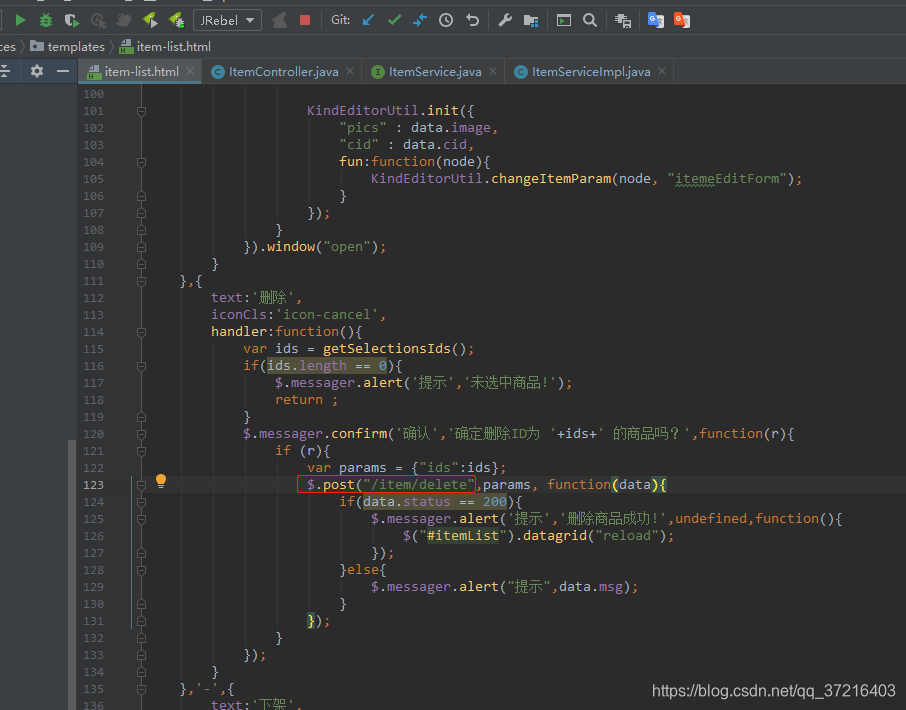
Task: Collapse the handler function fold at line 114
Action: pyautogui.click(x=142, y=332)
